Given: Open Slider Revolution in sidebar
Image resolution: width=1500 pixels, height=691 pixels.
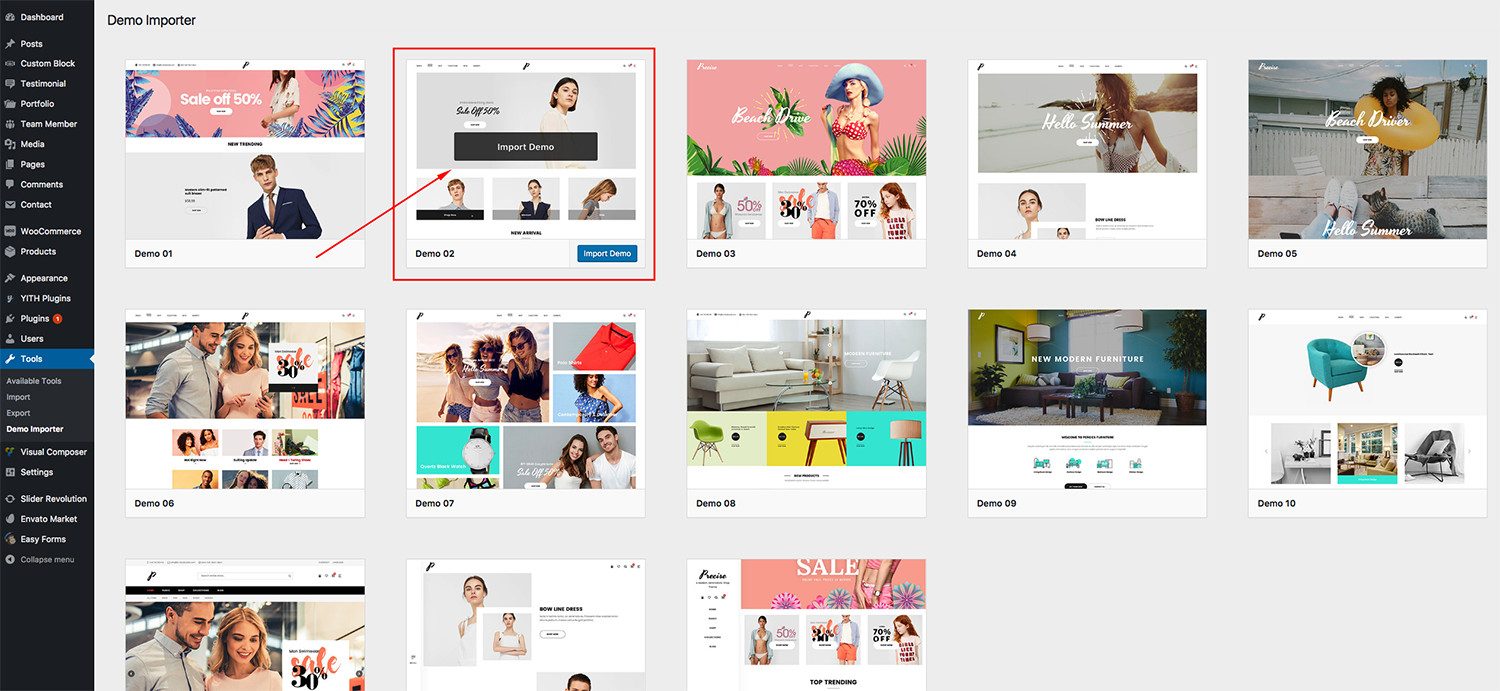Looking at the screenshot, I should click(x=53, y=498).
